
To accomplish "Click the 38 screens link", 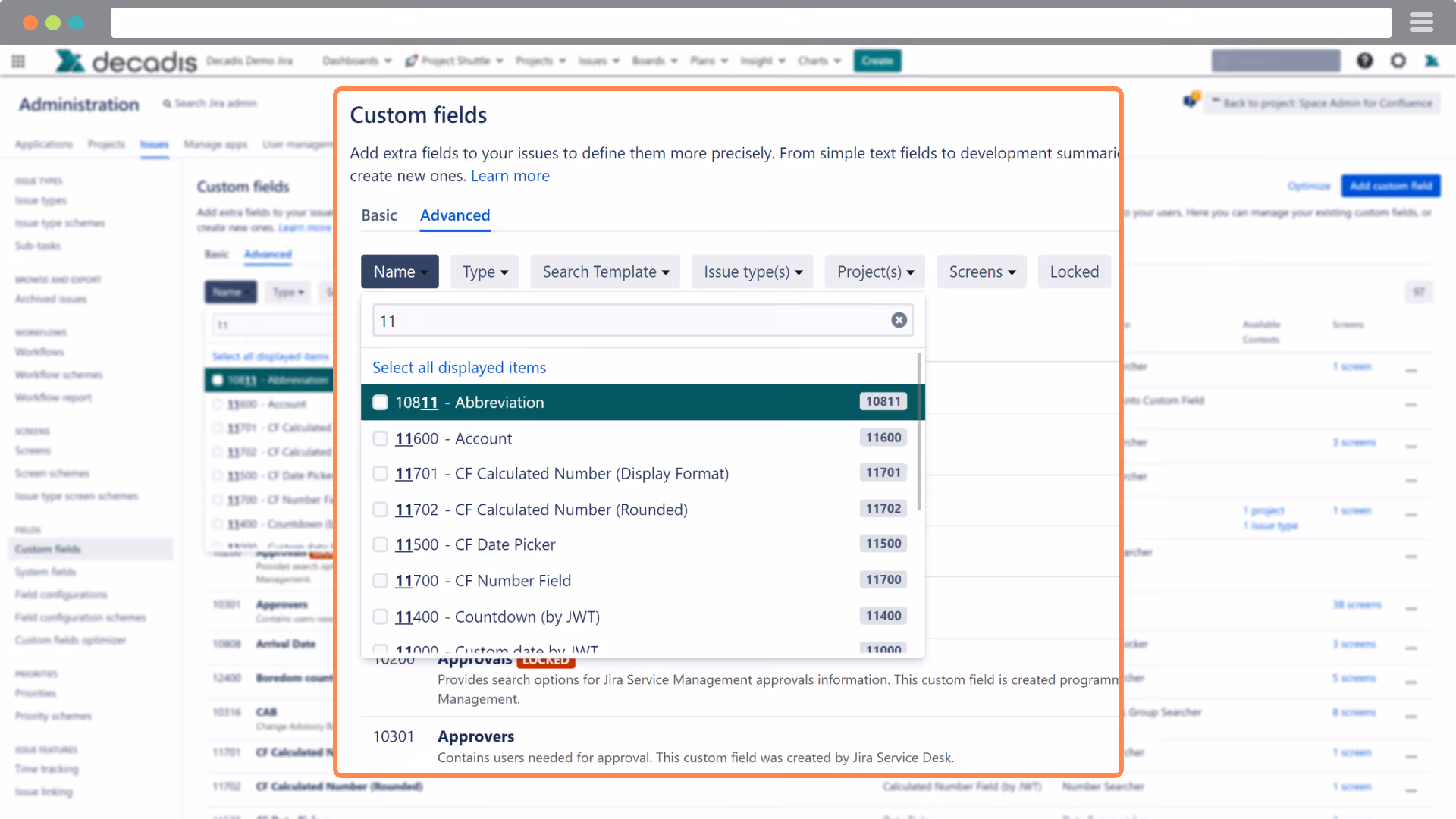I will click(1357, 604).
